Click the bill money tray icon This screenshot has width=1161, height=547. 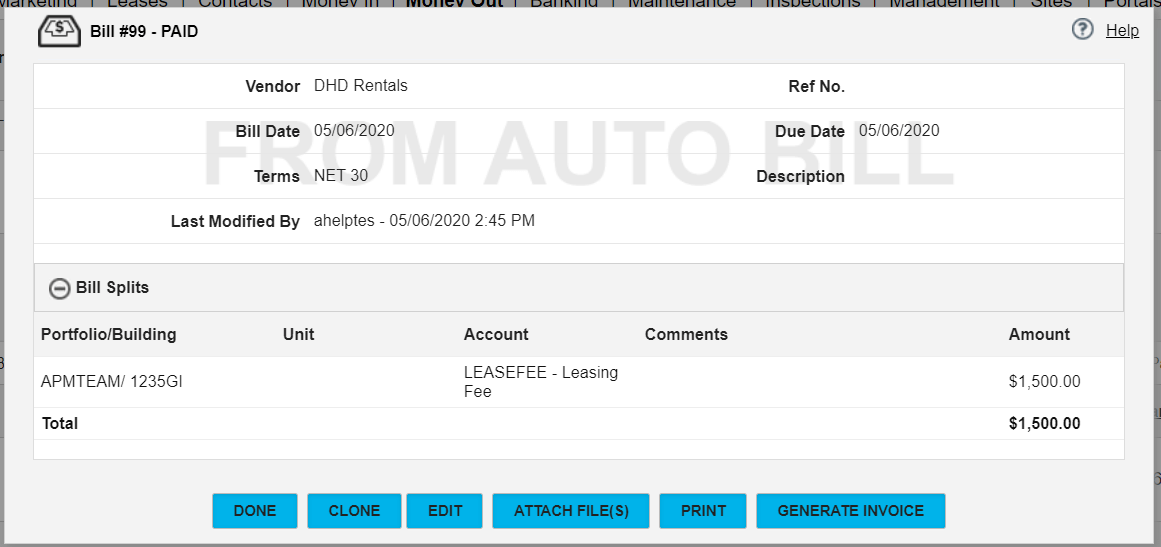point(59,32)
